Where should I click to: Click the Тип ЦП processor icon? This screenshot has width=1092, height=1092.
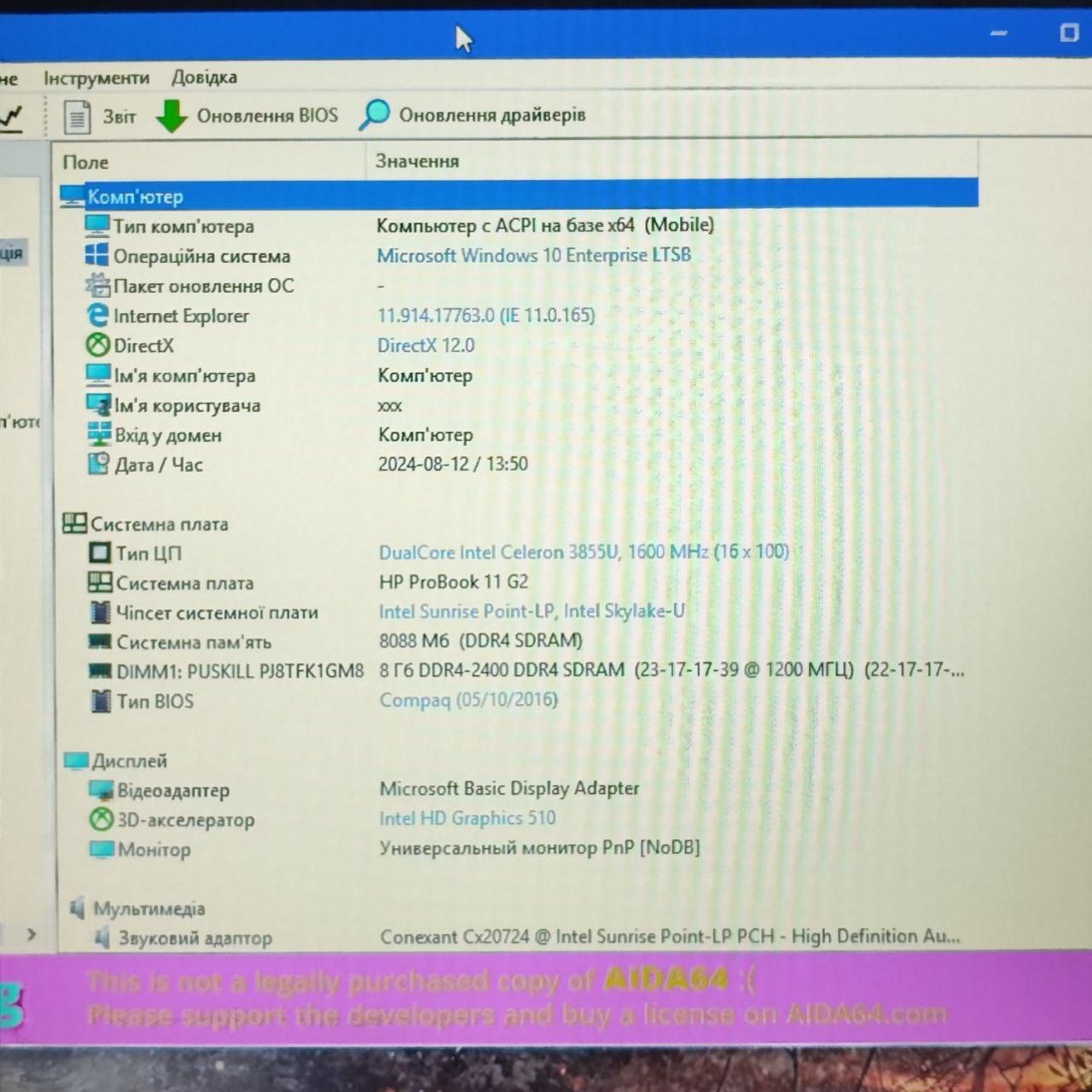pos(101,553)
